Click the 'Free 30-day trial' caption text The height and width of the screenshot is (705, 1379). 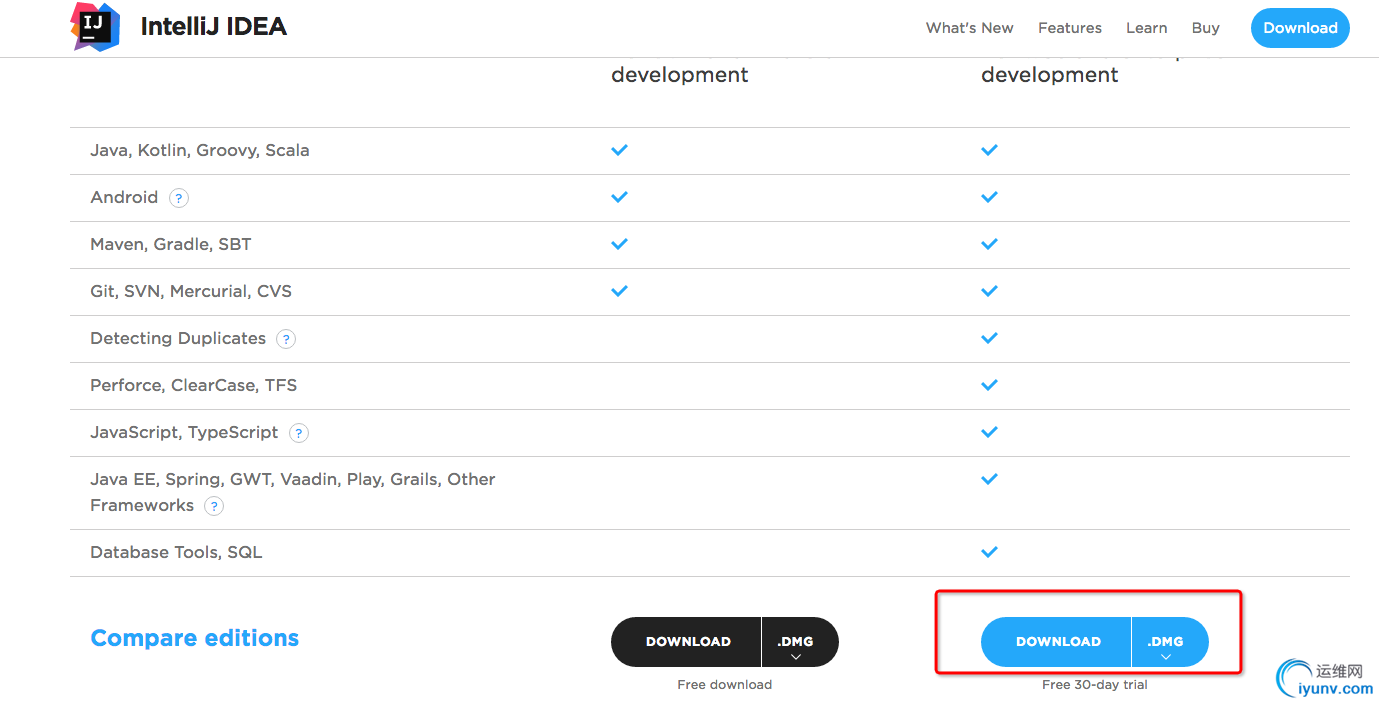[x=1095, y=685]
